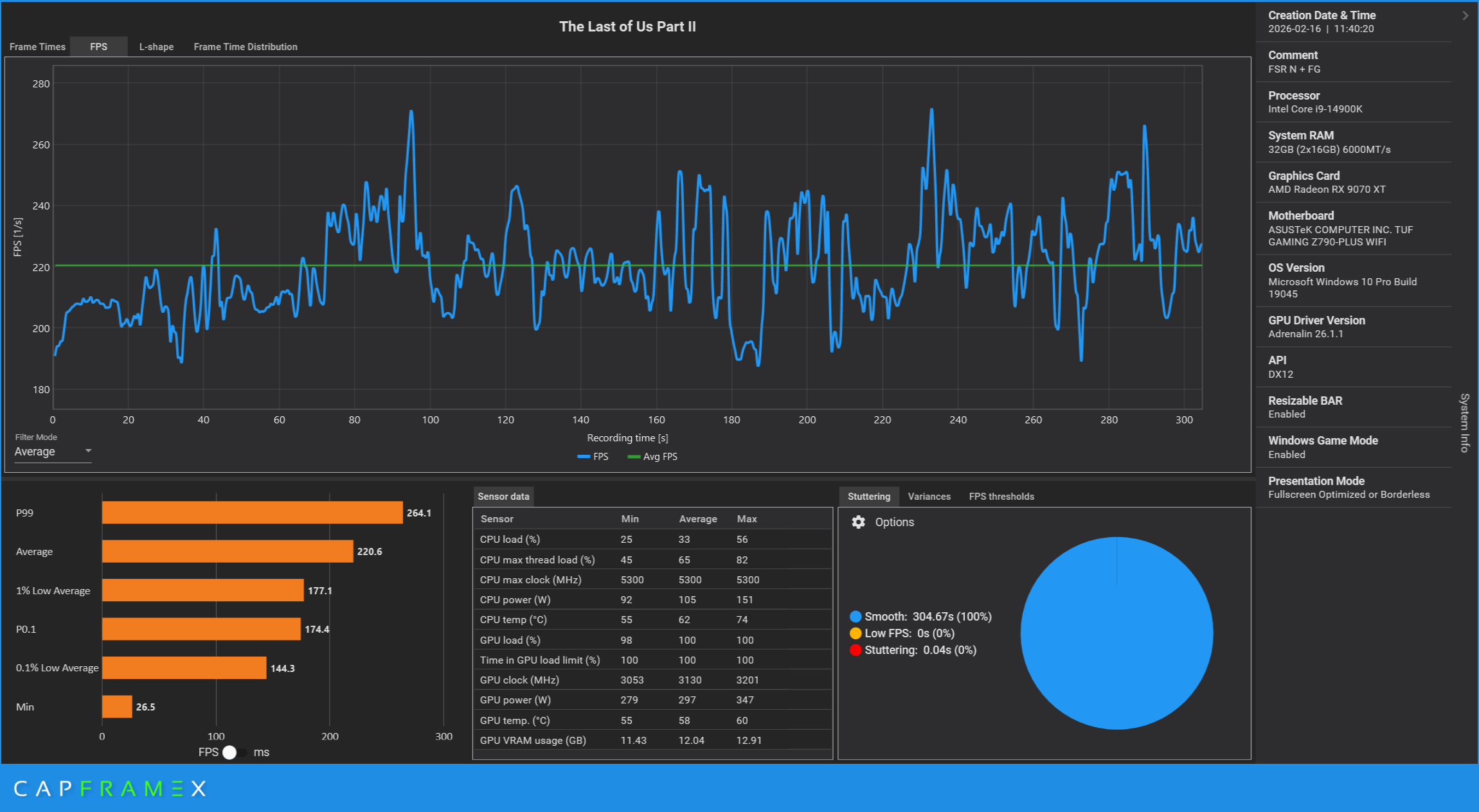This screenshot has height=812, width=1479.
Task: Toggle the FPS / ms switch
Action: [233, 752]
